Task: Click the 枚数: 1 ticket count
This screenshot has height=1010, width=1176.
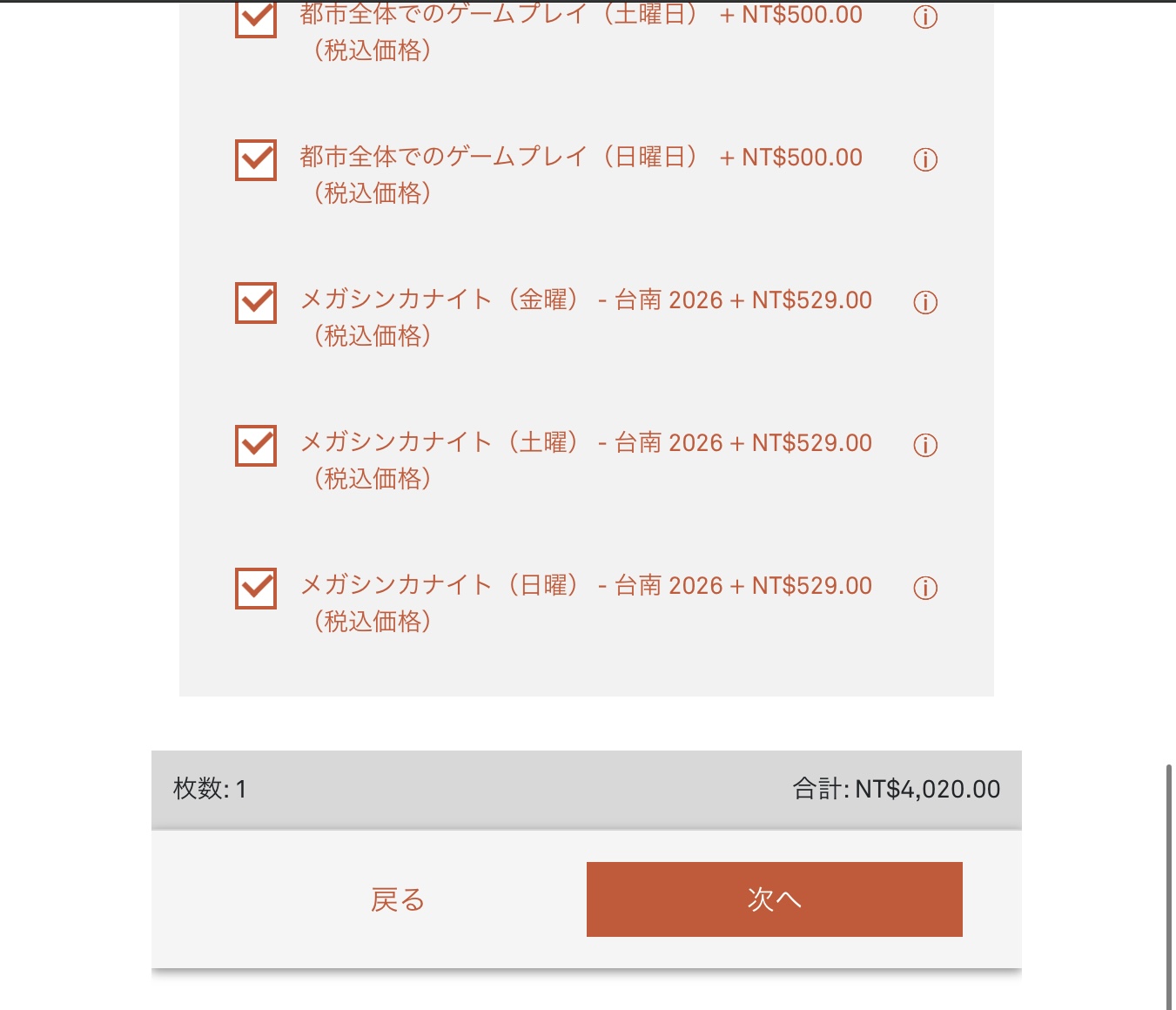Action: click(x=210, y=789)
